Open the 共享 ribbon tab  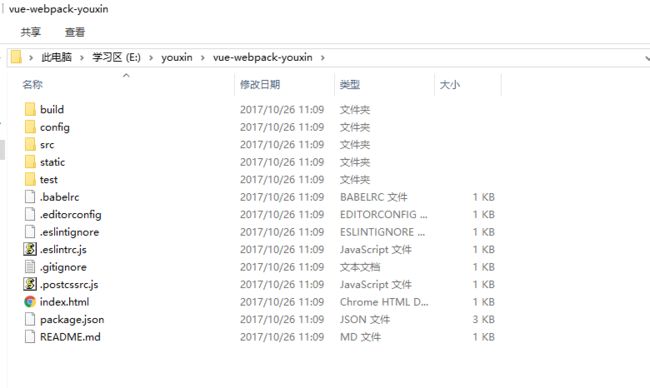[31, 32]
